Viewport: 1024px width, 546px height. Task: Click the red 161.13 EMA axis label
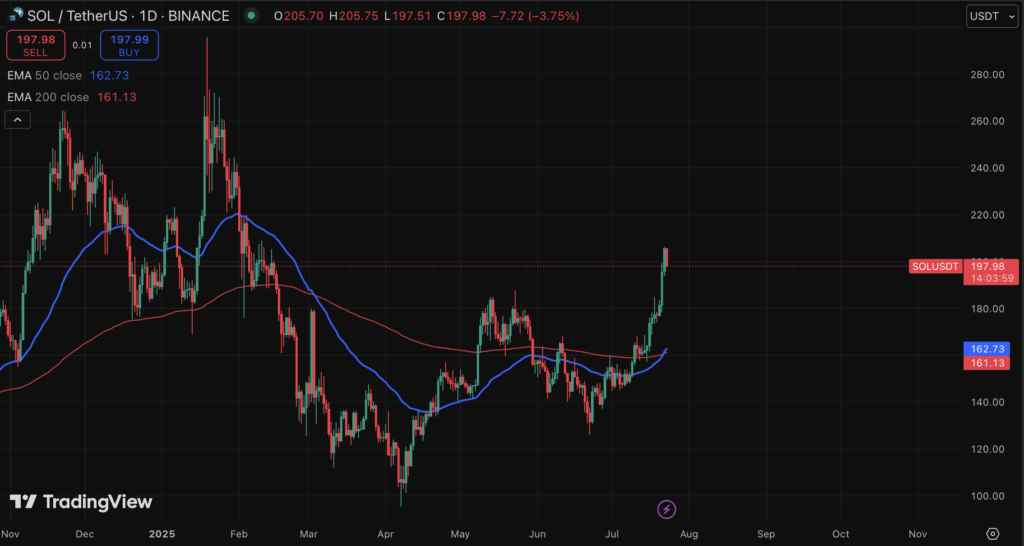(x=986, y=362)
